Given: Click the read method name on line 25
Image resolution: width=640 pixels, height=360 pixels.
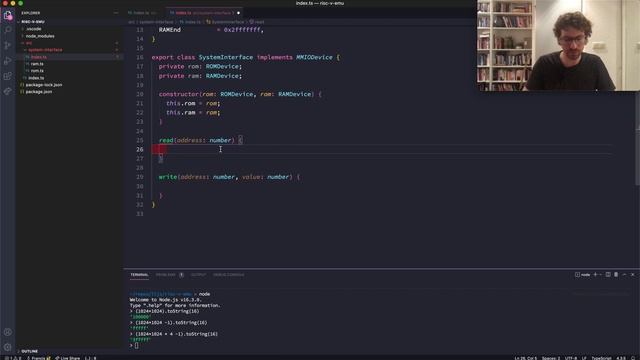Looking at the screenshot, I should tap(166, 140).
